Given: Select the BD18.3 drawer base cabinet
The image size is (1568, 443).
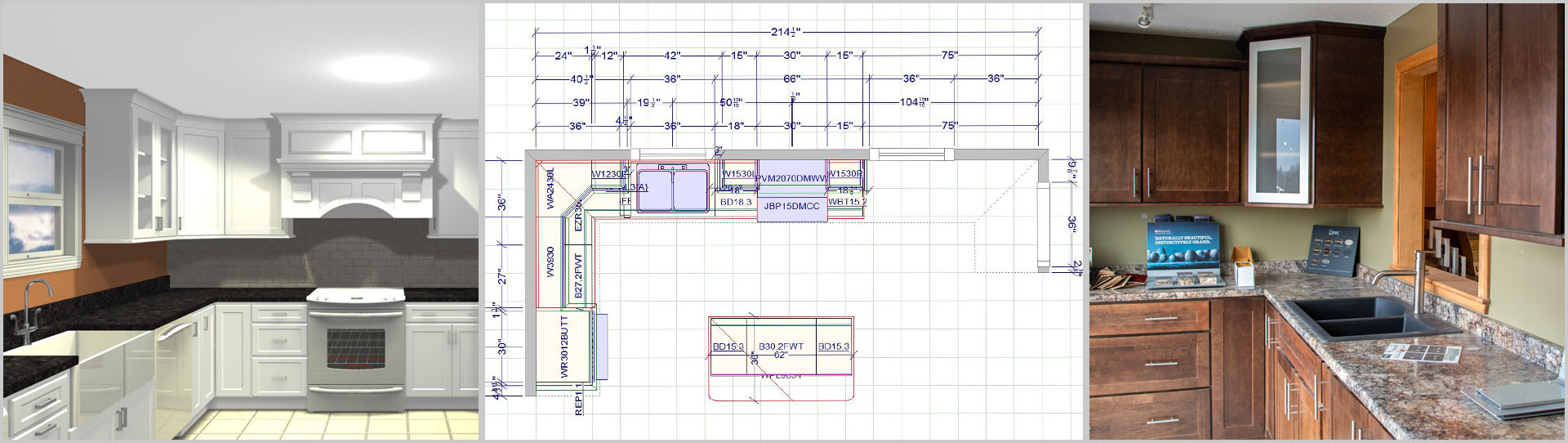Looking at the screenshot, I should [x=735, y=202].
